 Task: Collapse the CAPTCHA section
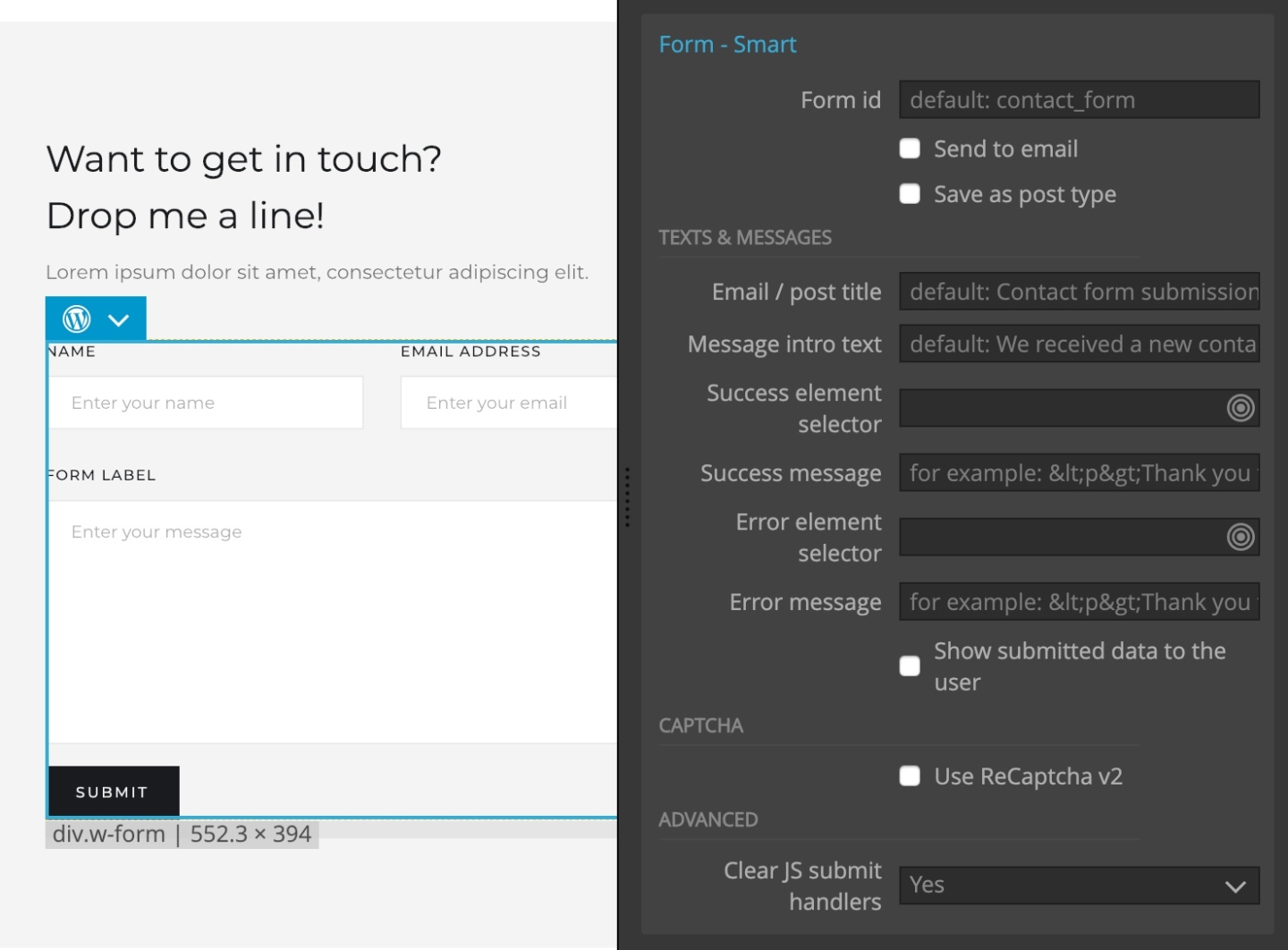tap(701, 725)
